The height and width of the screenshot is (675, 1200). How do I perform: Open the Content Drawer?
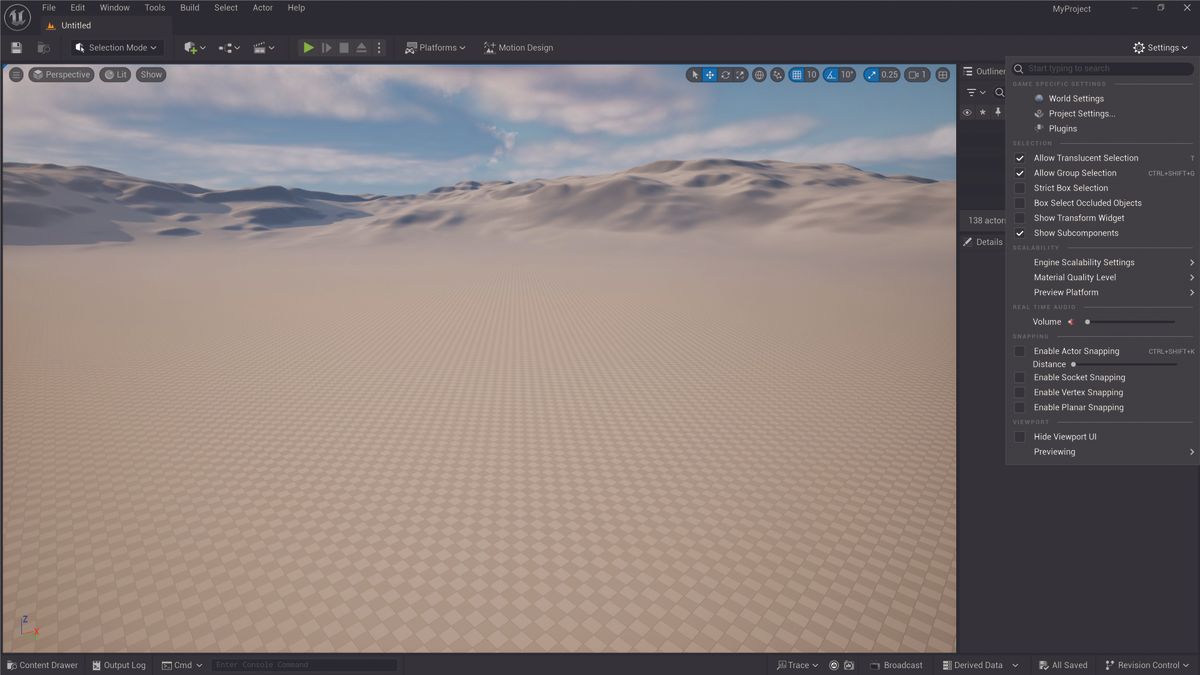pos(42,664)
